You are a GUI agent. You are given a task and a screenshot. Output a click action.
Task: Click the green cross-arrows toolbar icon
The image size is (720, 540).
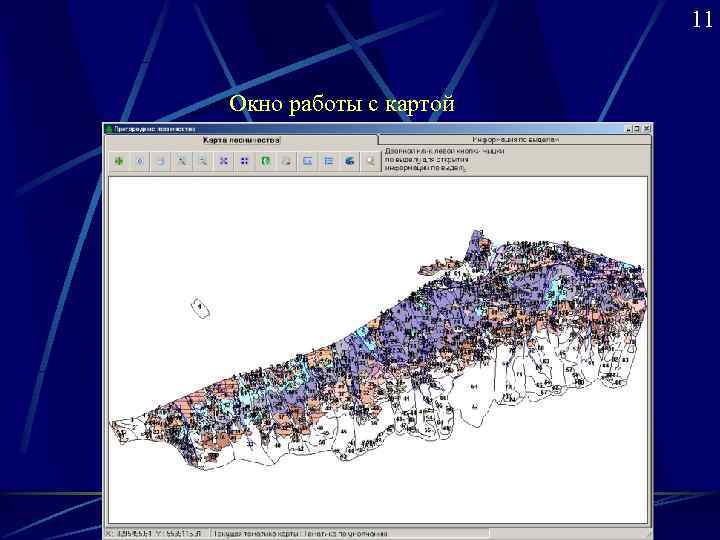(x=119, y=161)
